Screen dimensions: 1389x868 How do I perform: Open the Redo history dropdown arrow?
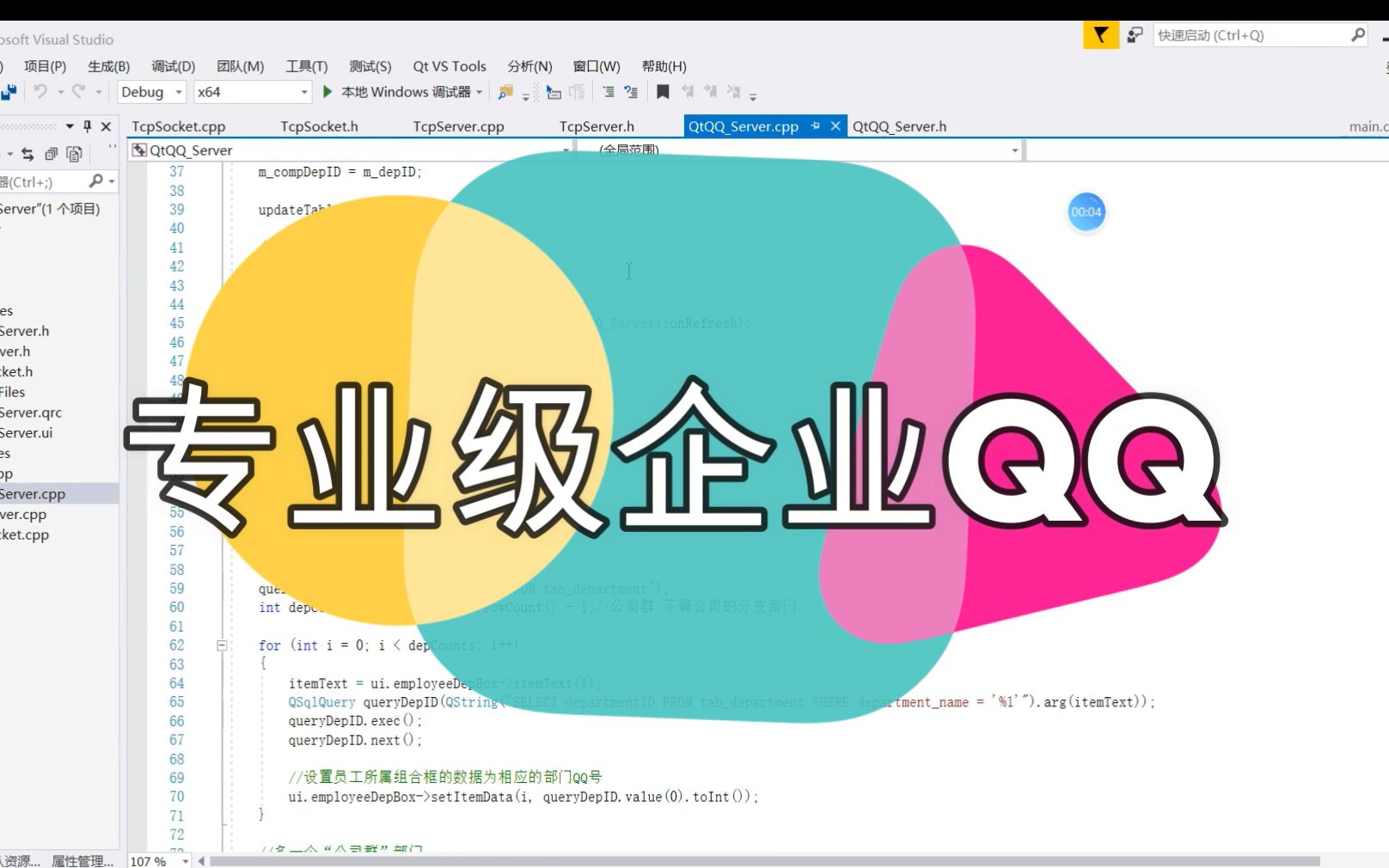point(99,92)
